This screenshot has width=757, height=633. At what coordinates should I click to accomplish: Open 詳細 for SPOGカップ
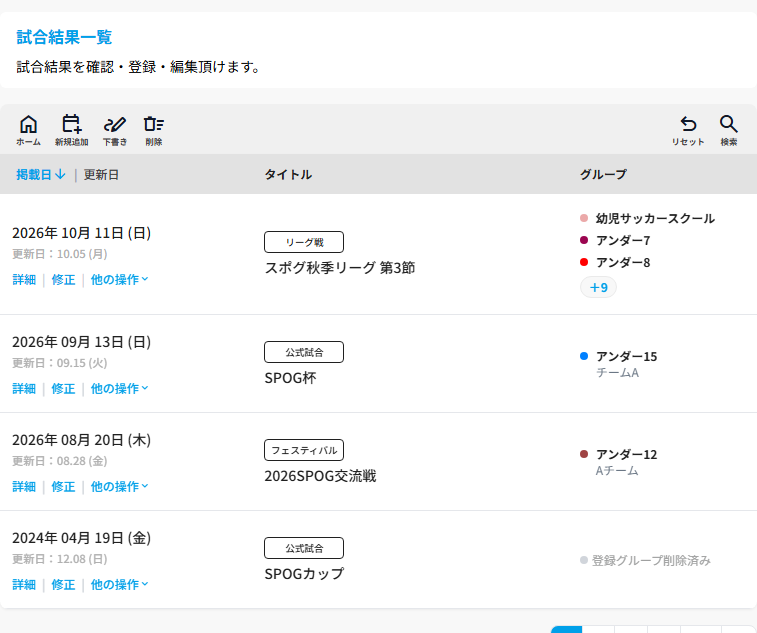(x=24, y=585)
